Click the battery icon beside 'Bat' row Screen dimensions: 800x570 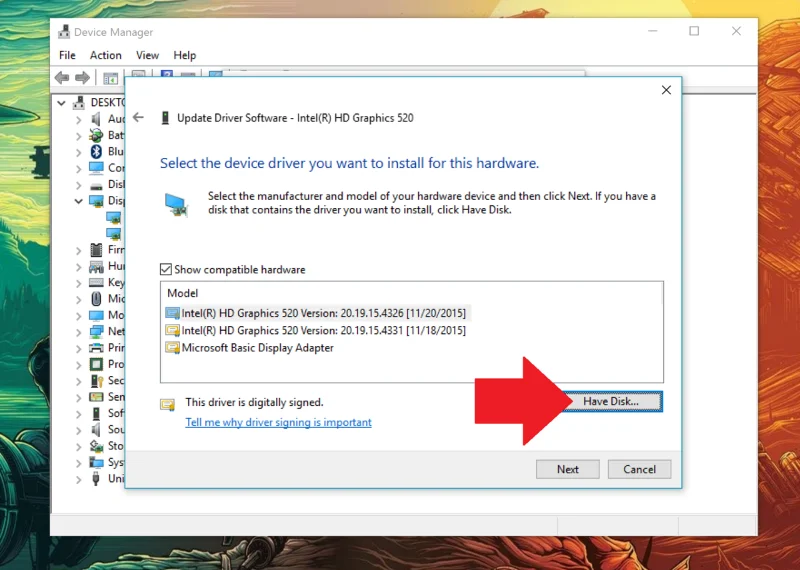pyautogui.click(x=96, y=135)
